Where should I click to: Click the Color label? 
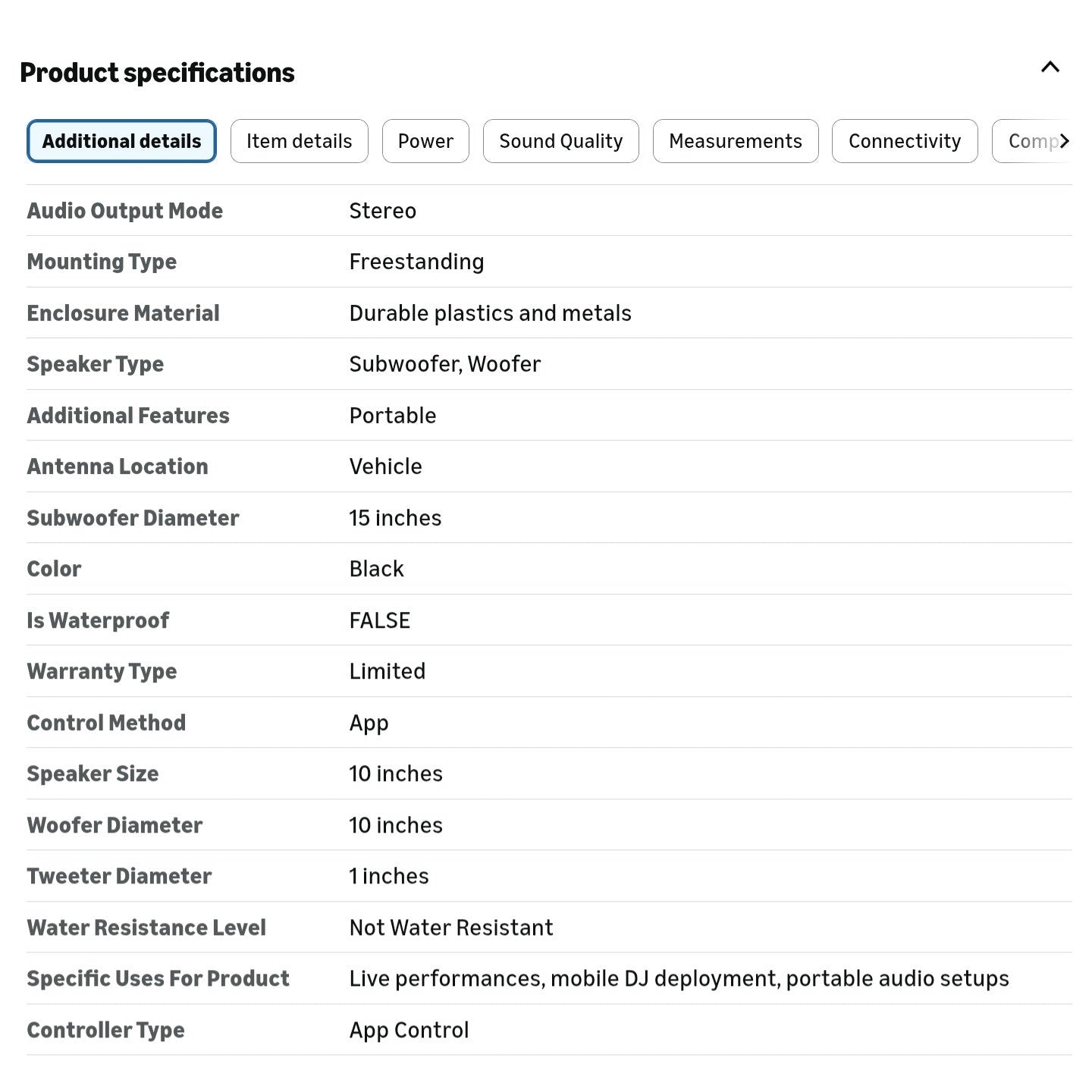click(x=54, y=569)
